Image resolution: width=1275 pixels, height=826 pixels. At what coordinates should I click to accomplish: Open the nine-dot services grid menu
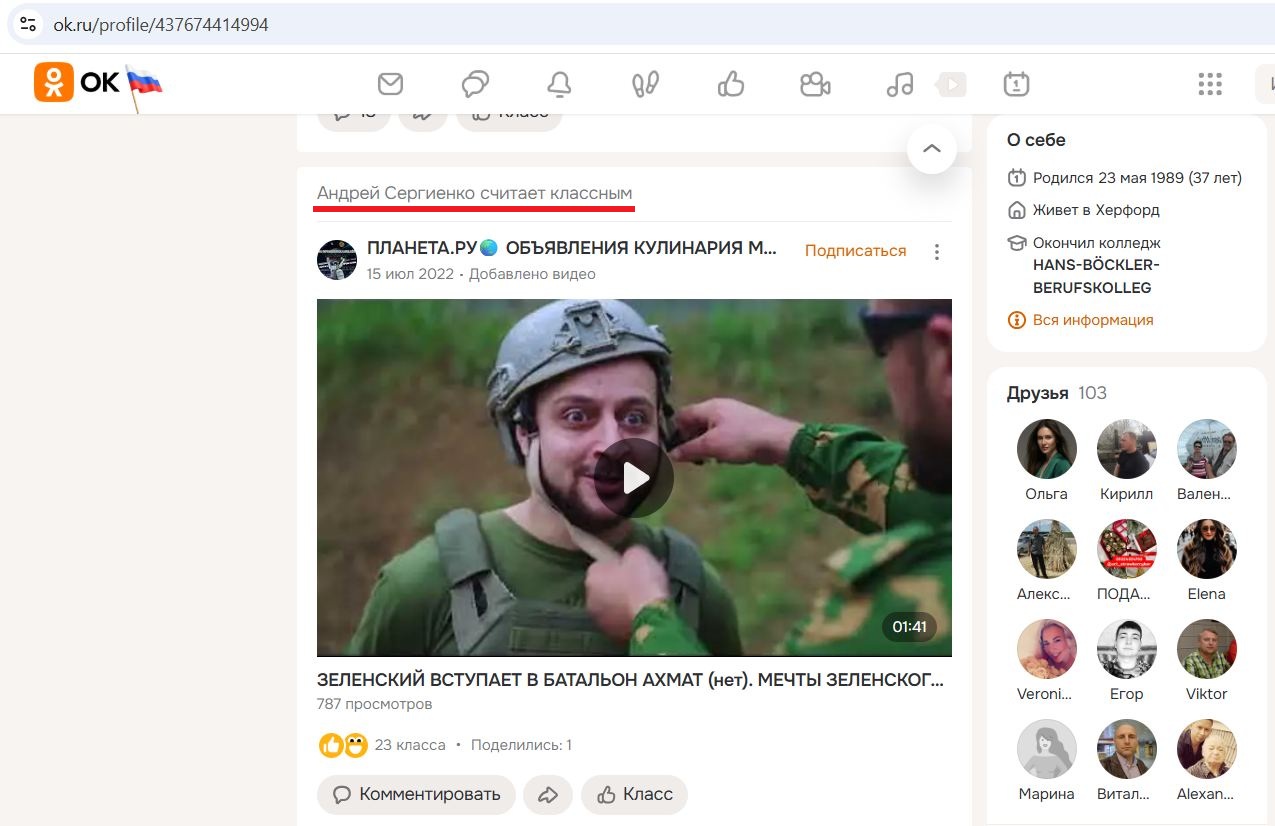click(1210, 84)
